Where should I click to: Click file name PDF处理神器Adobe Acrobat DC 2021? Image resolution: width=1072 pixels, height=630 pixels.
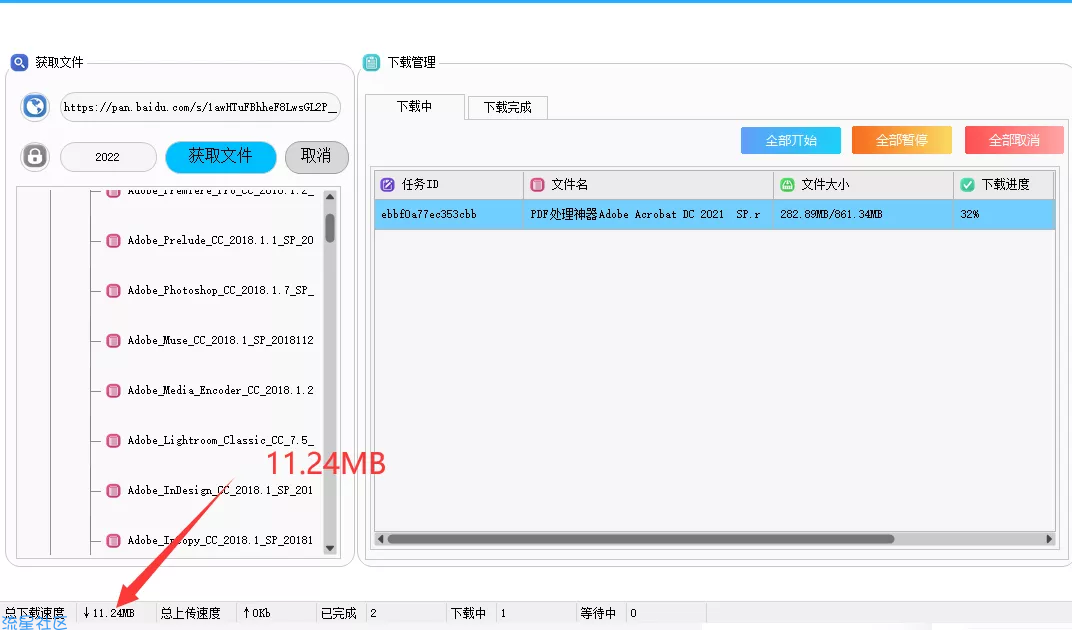tap(648, 214)
